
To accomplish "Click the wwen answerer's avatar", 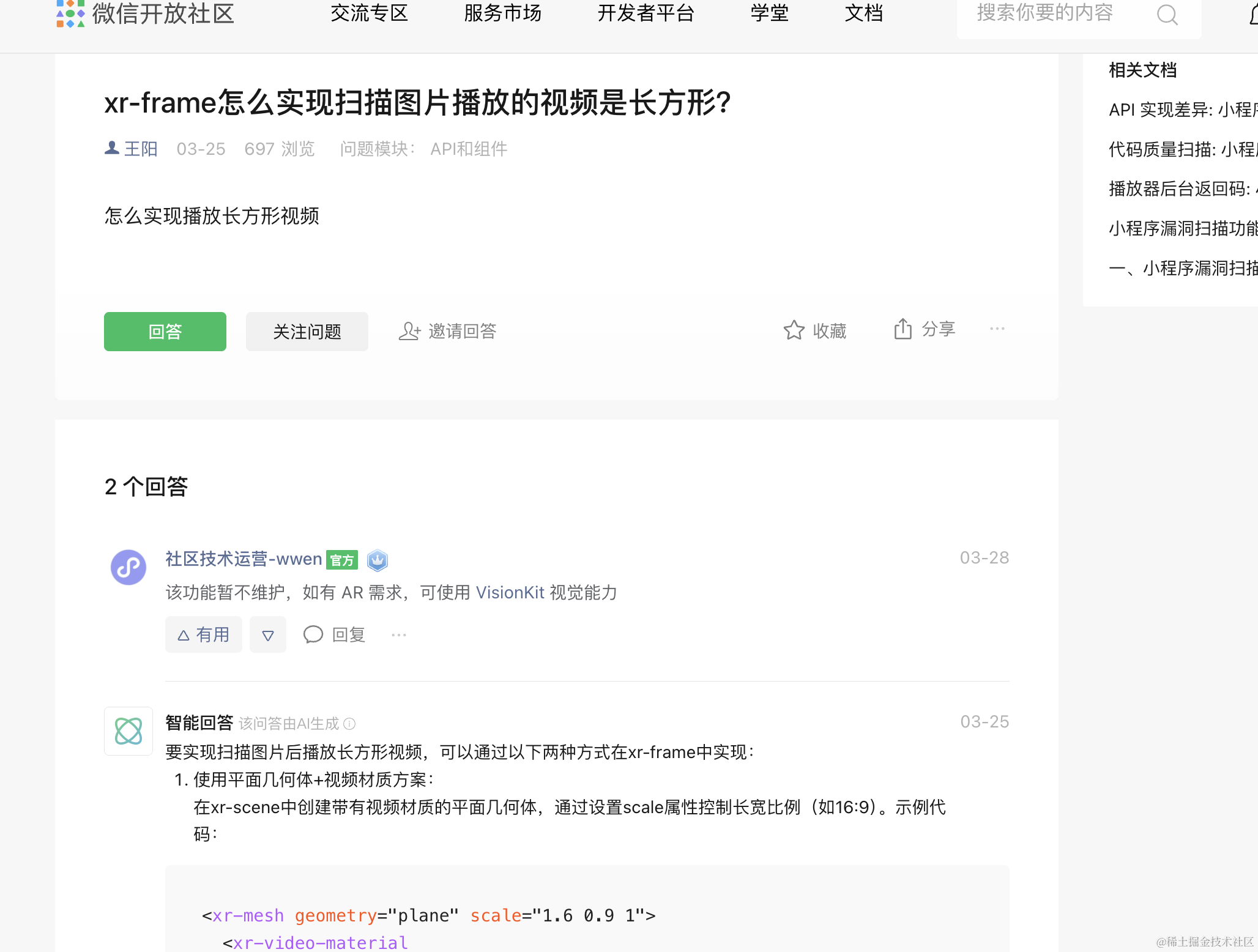I will click(x=128, y=567).
